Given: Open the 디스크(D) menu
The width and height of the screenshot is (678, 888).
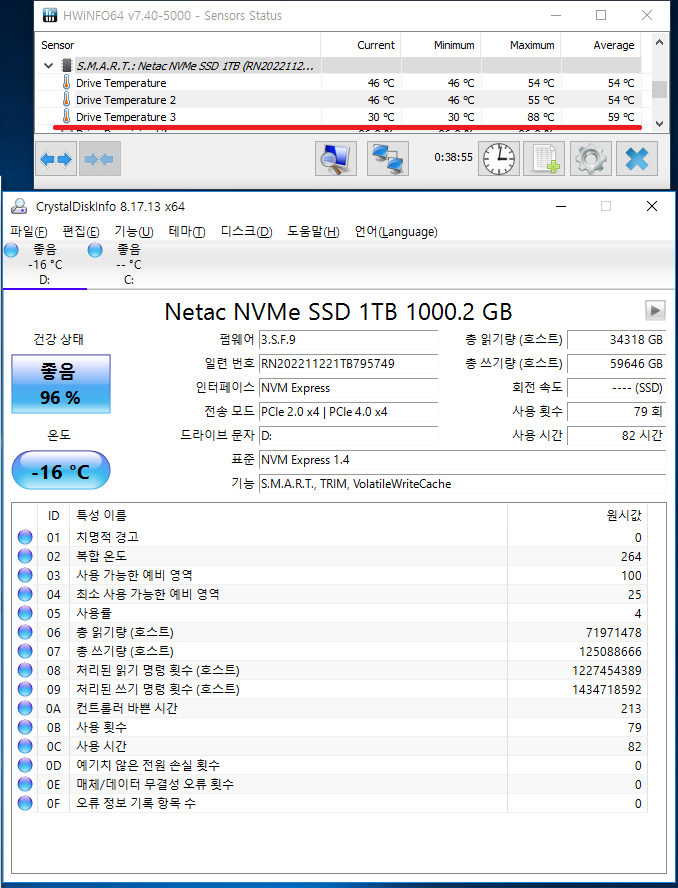Looking at the screenshot, I should pyautogui.click(x=246, y=232).
